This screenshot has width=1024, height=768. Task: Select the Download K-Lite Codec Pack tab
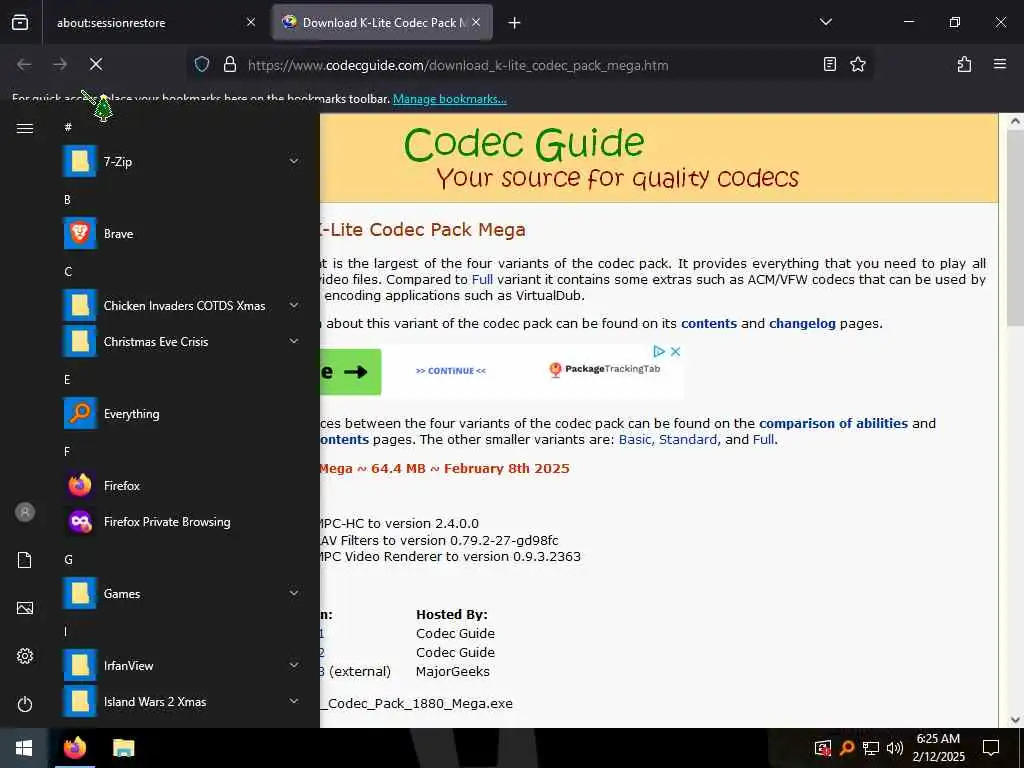(x=382, y=23)
